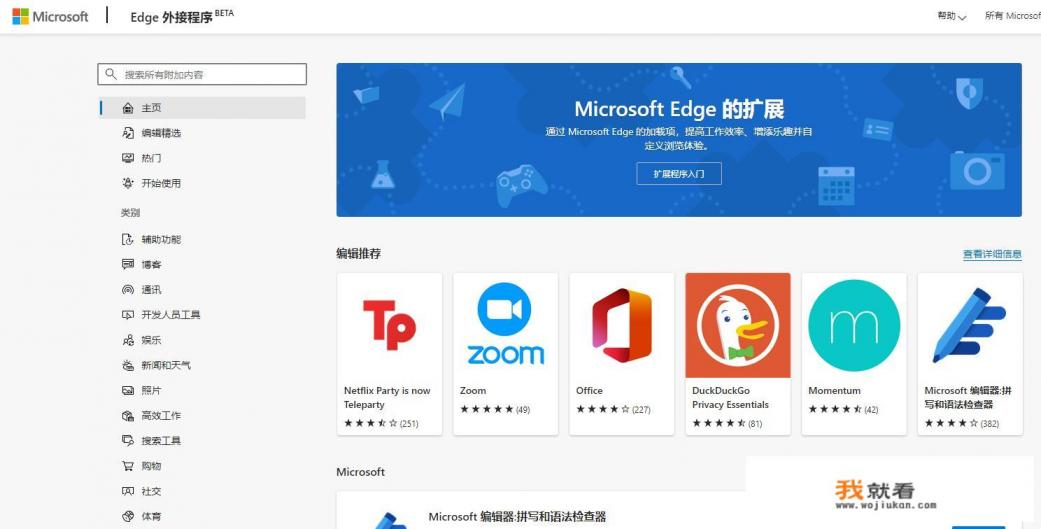
Task: Click the 搜索工具 category icon
Action: pos(128,441)
